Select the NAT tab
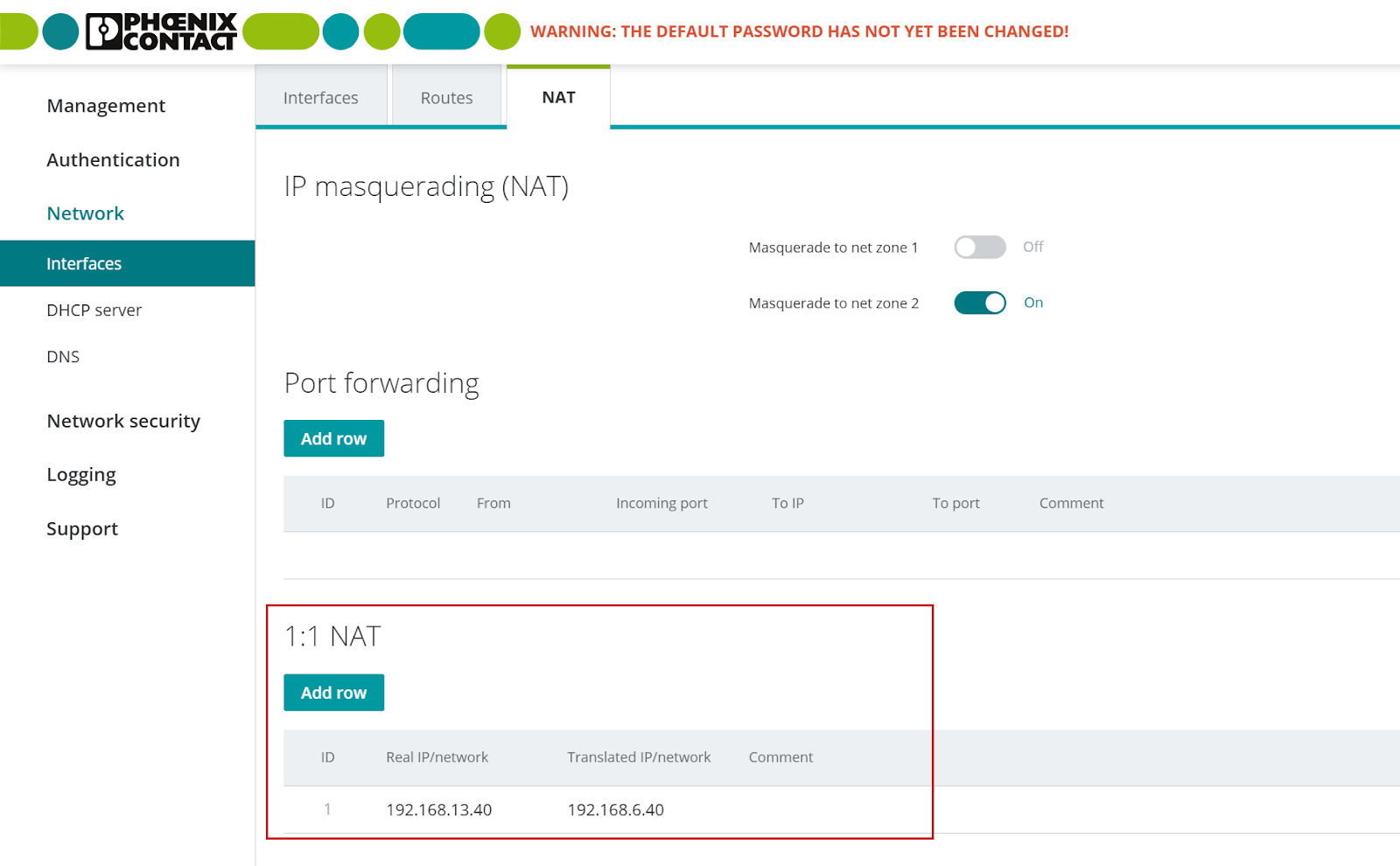Image resolution: width=1400 pixels, height=866 pixels. click(558, 97)
